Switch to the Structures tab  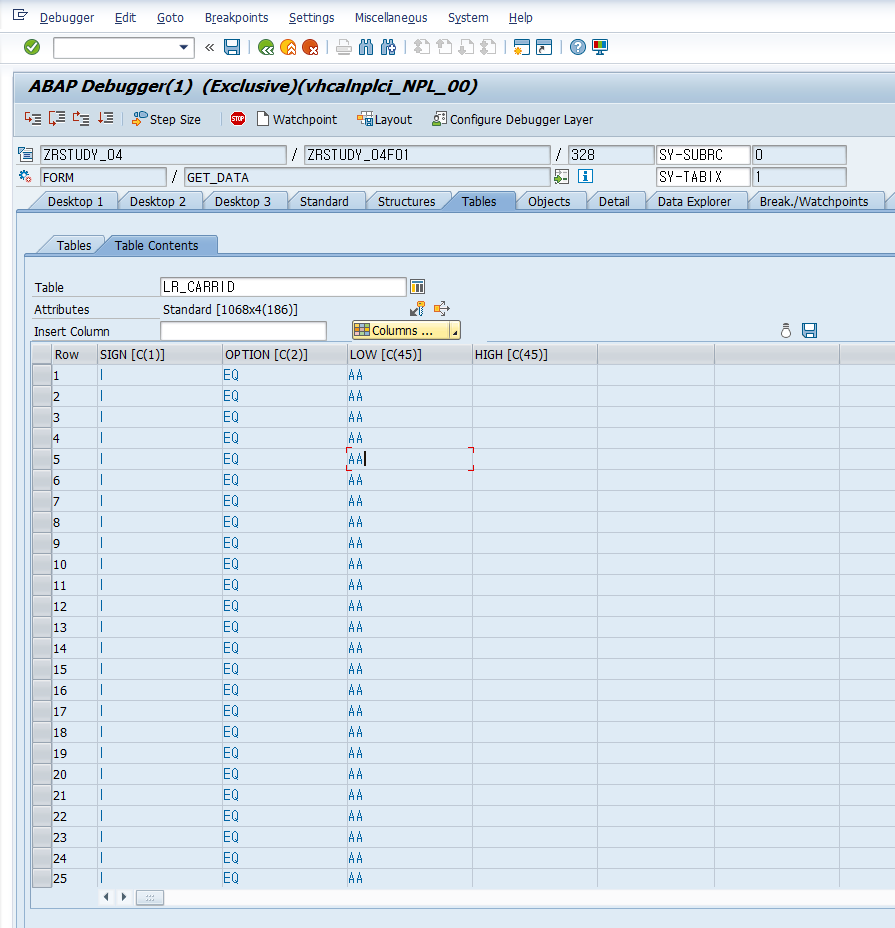coord(407,200)
